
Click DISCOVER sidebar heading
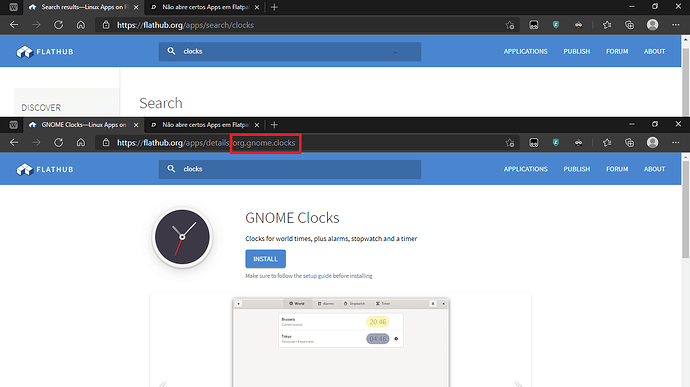coord(41,107)
